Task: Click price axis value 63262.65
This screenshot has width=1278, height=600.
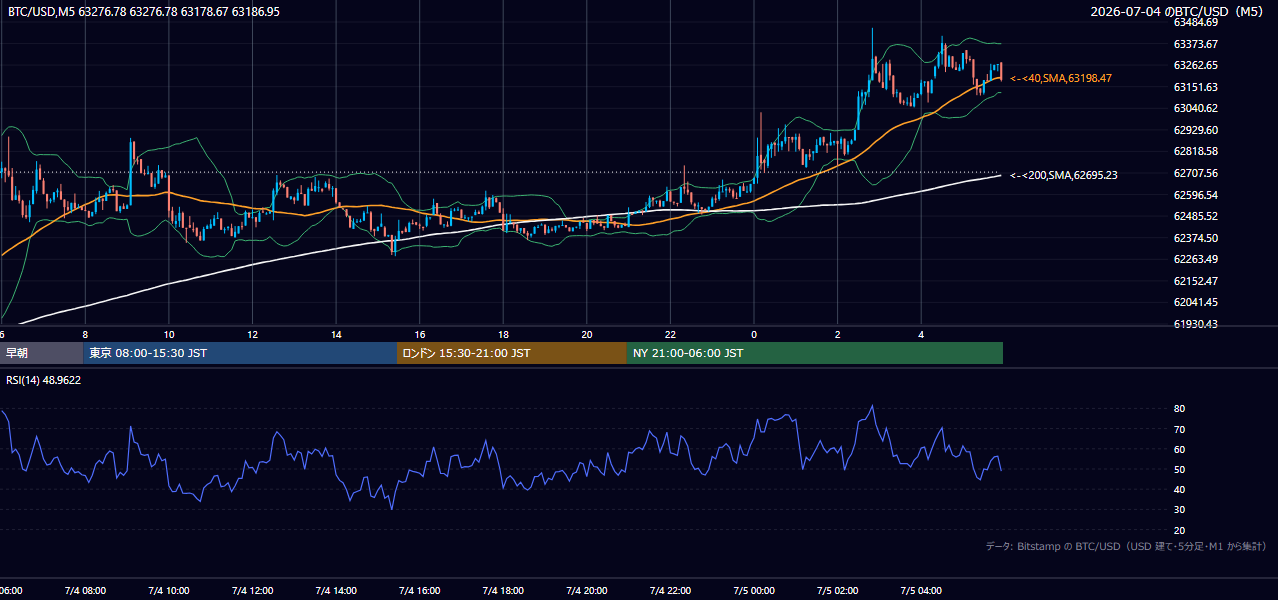Action: coord(1195,65)
